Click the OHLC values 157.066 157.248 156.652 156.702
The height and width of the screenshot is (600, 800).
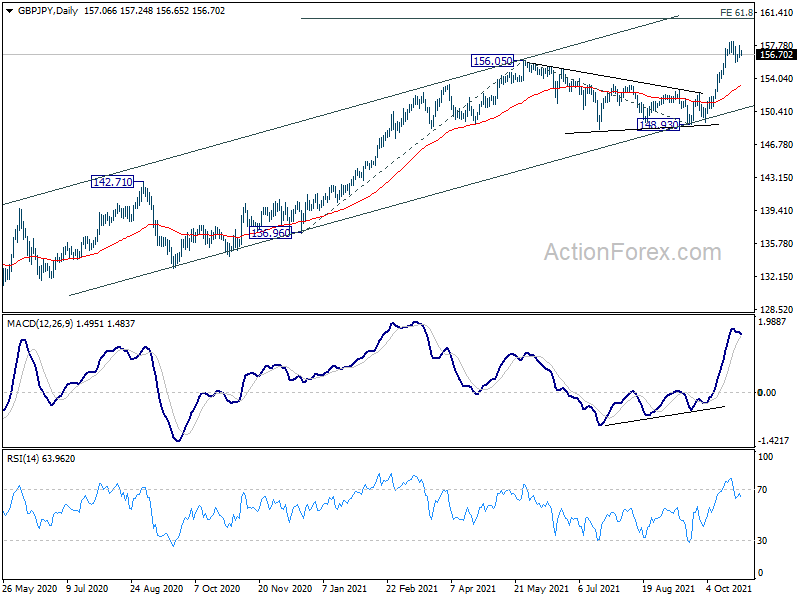tap(155, 11)
